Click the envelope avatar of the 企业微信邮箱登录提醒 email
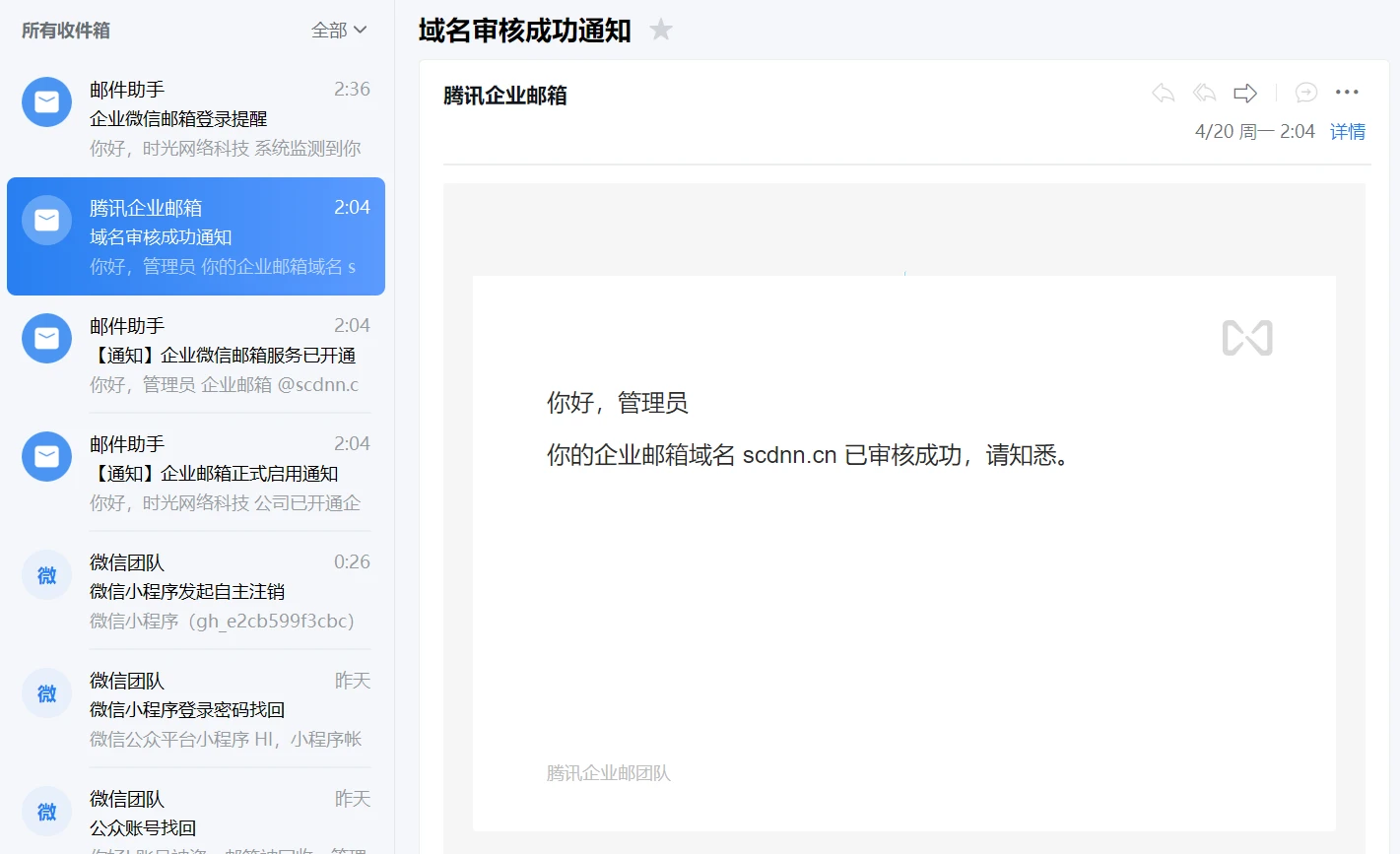 (46, 101)
